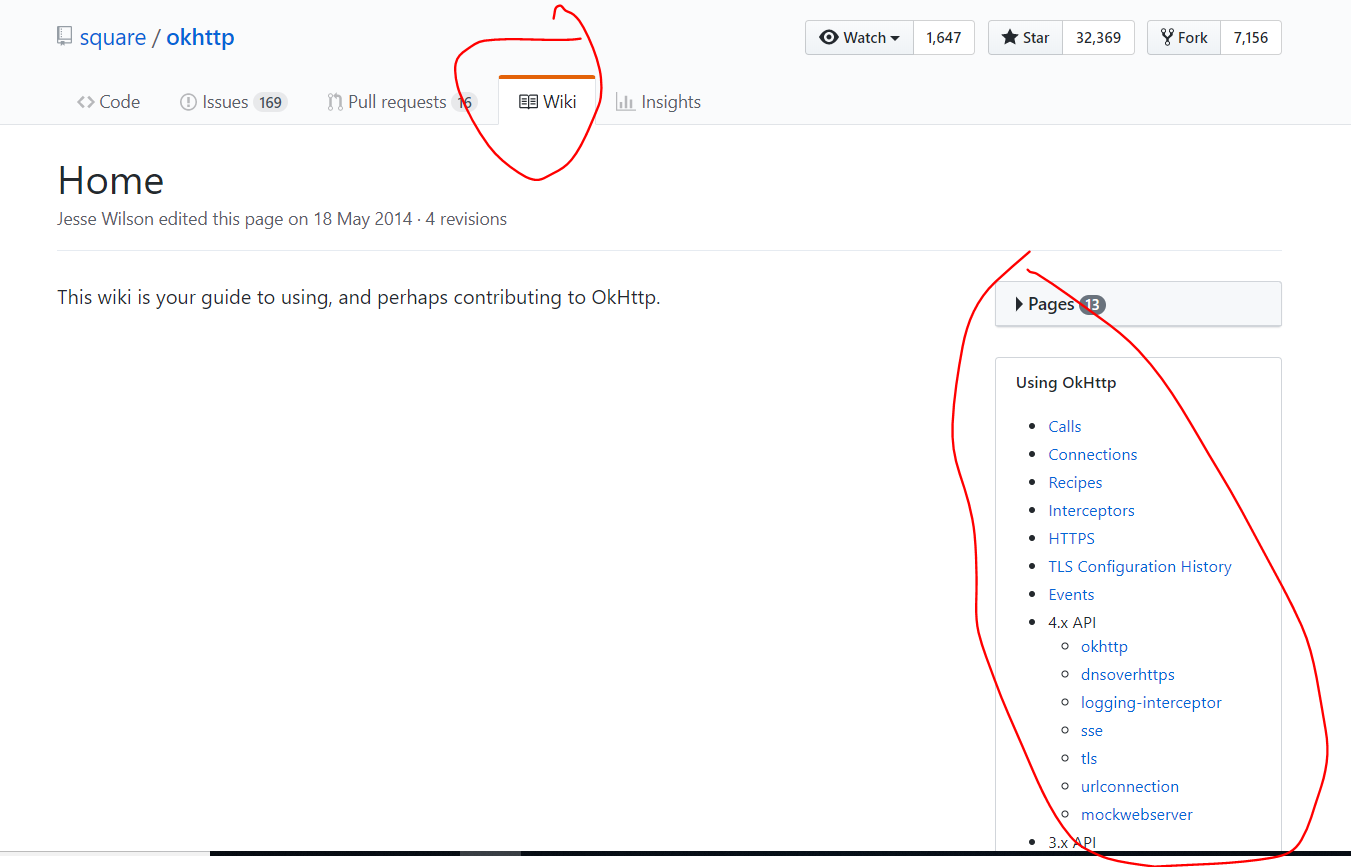Viewport: 1351px width, 867px height.
Task: View the 32,369 stargazers count
Action: pos(1098,38)
